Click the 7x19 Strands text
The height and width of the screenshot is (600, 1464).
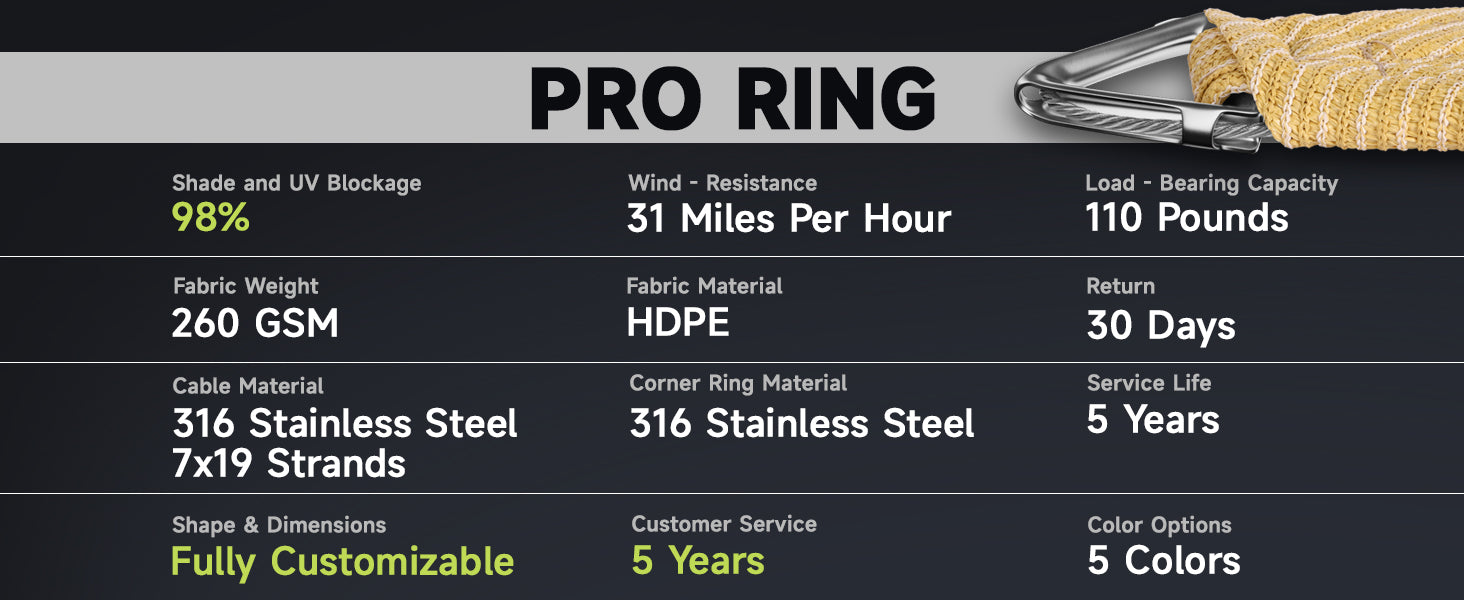point(289,464)
